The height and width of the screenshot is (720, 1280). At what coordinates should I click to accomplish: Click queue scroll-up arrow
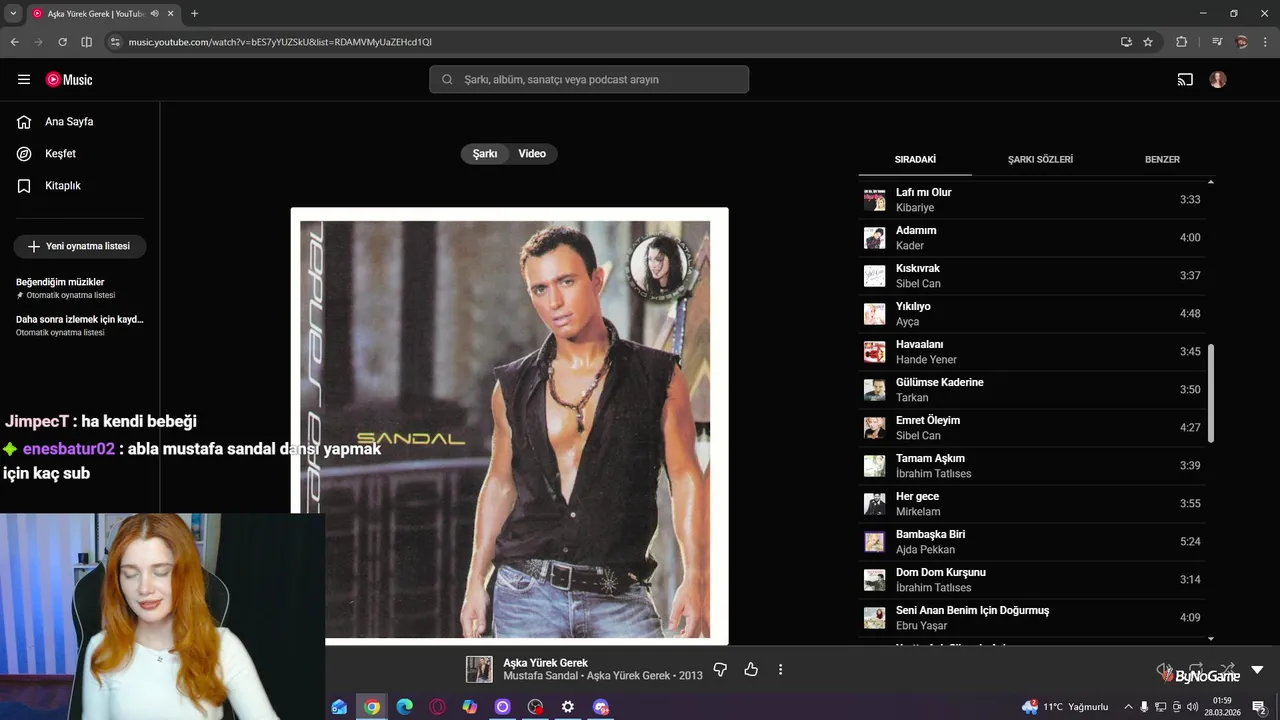coord(1211,182)
